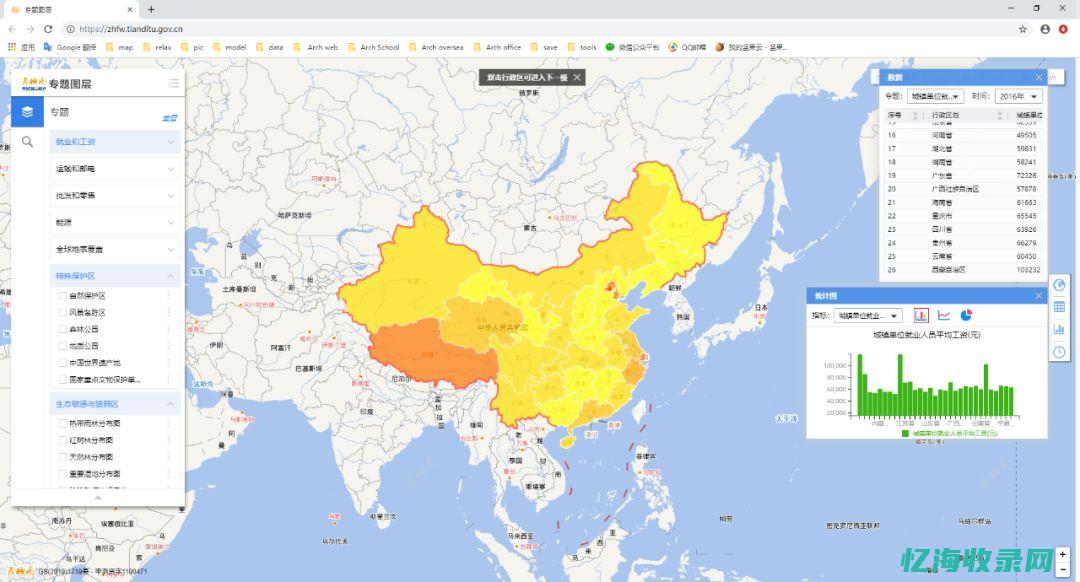Switch statistics panel to line chart view

[x=943, y=315]
